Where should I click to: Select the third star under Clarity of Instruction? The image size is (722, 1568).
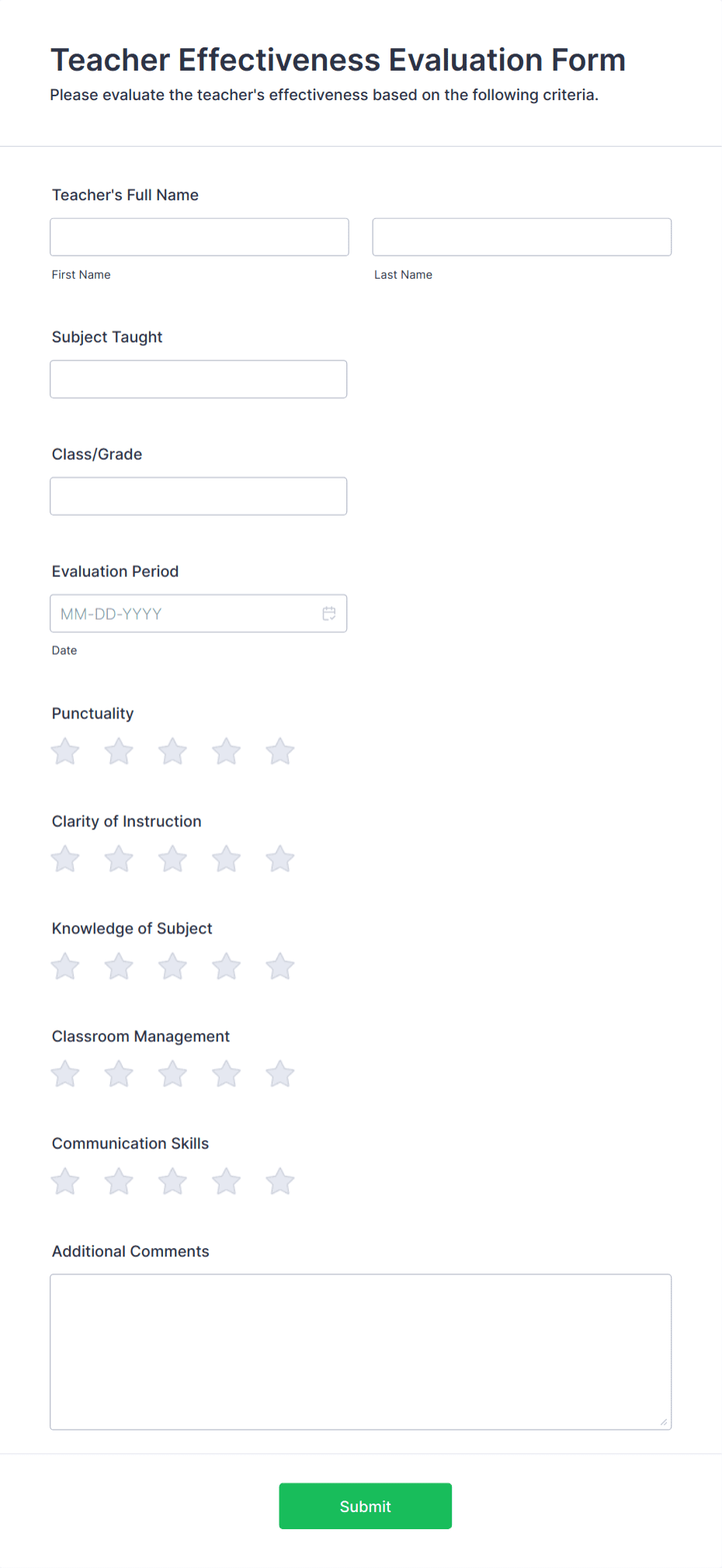pos(172,859)
